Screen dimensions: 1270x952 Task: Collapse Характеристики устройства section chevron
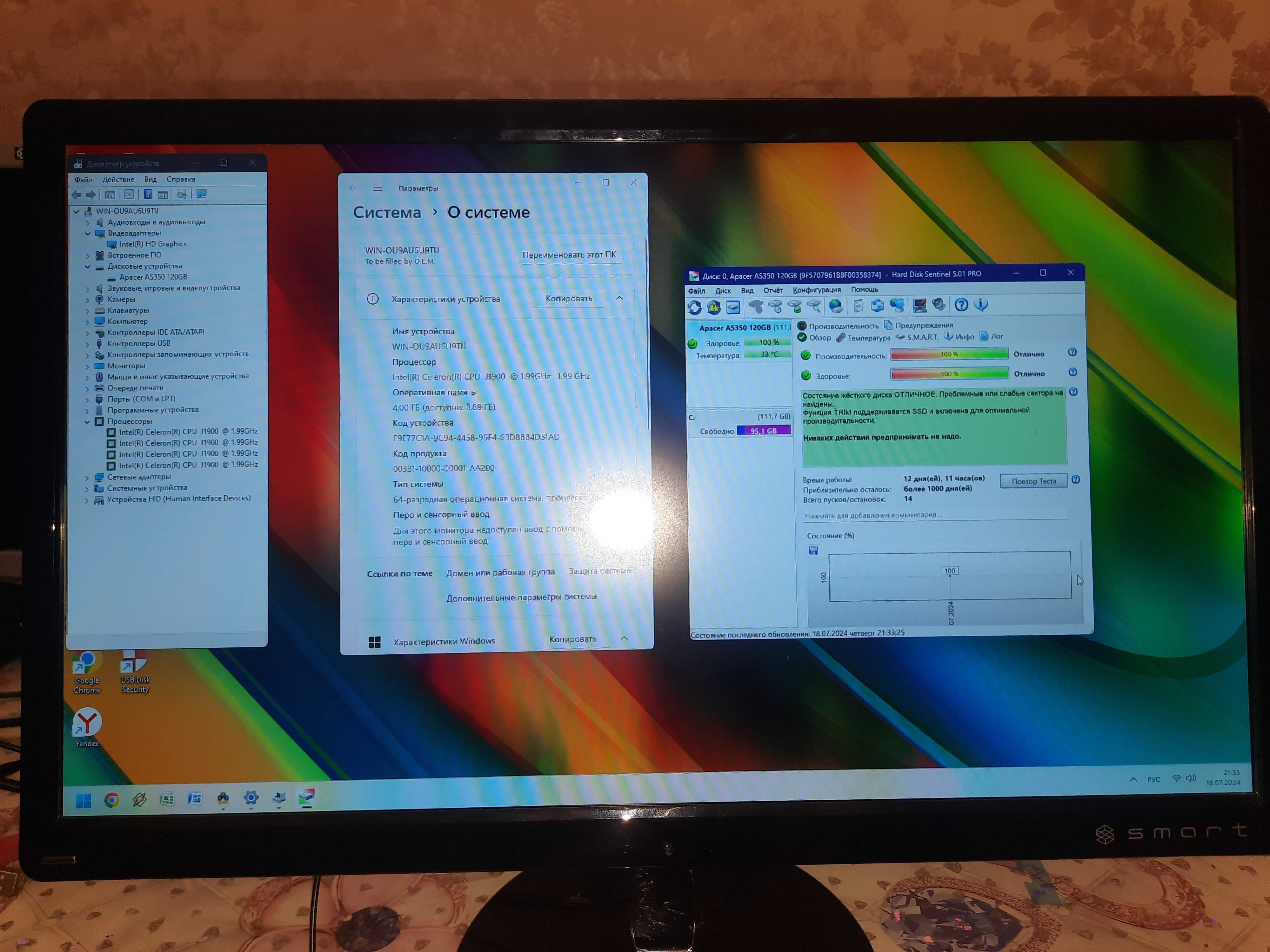pyautogui.click(x=619, y=298)
